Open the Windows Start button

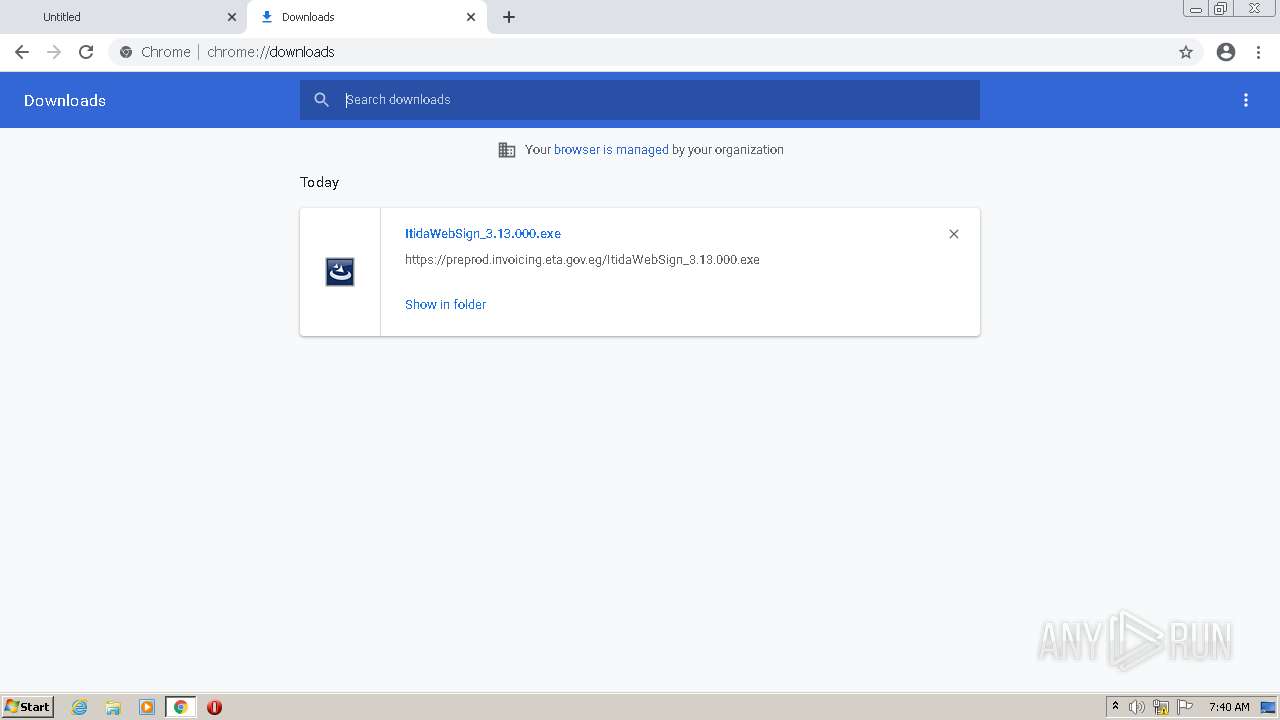[x=28, y=707]
